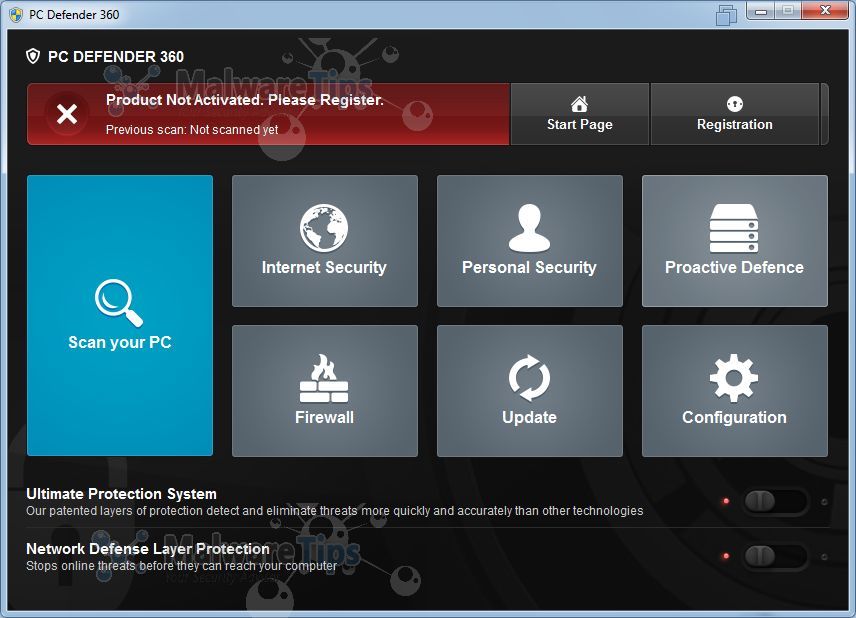Click the PC Defender 360 shield logo
This screenshot has width=856, height=618.
[x=33, y=56]
